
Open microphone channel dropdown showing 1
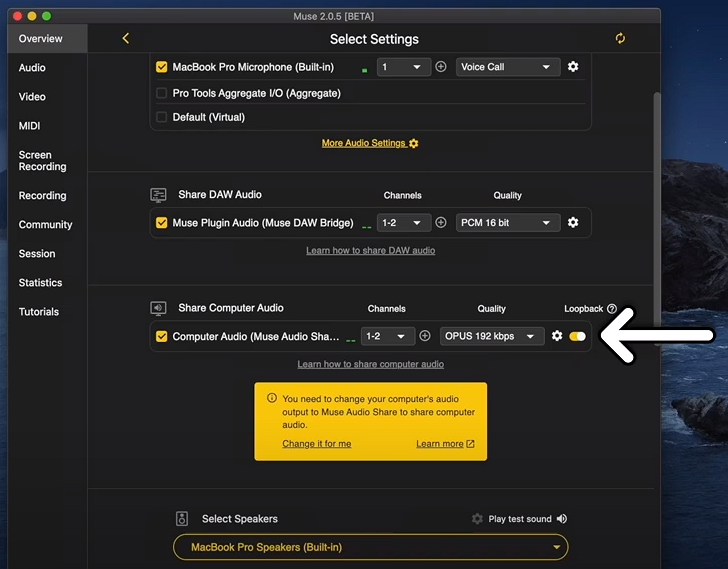403,67
